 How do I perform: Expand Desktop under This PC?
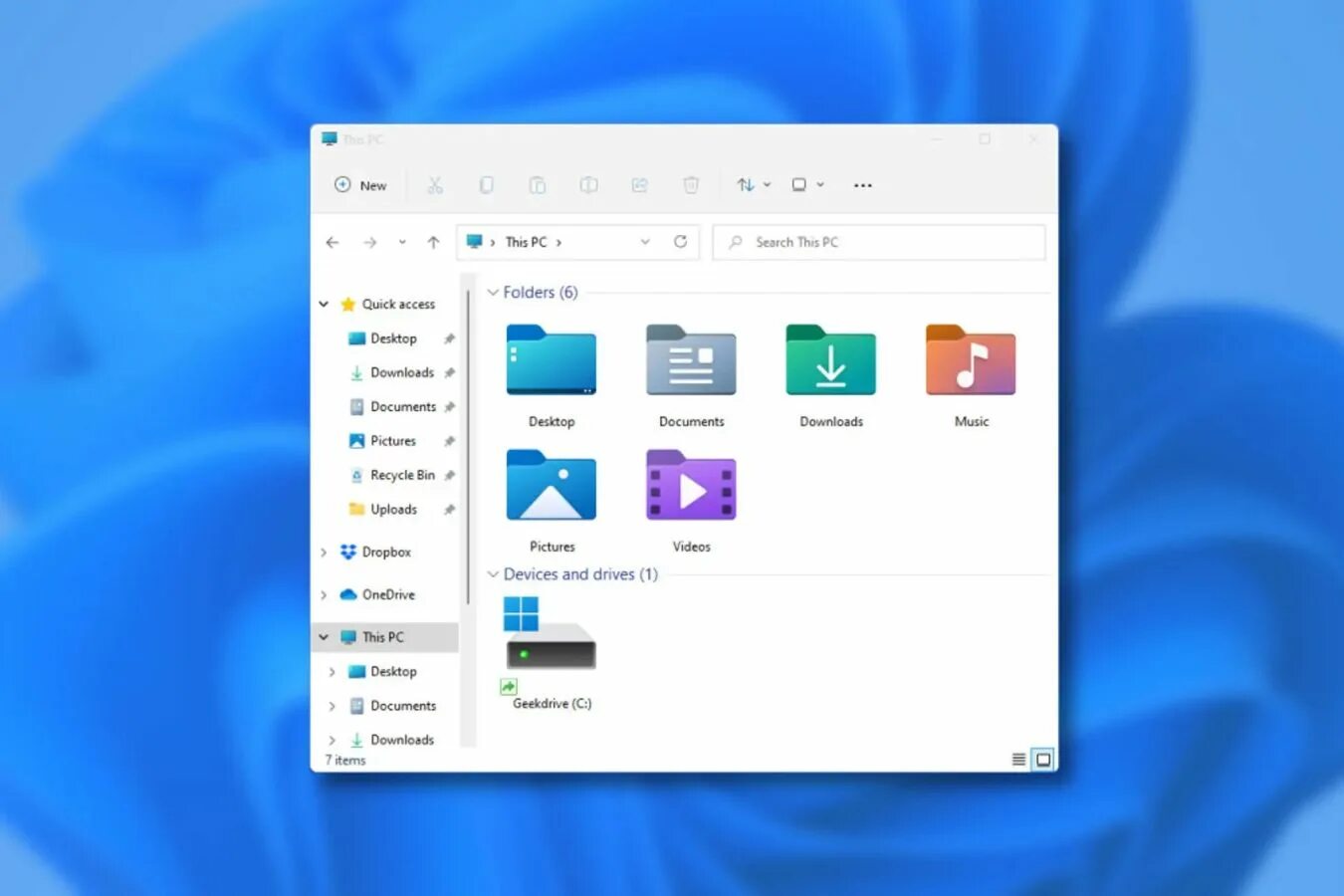pos(332,672)
